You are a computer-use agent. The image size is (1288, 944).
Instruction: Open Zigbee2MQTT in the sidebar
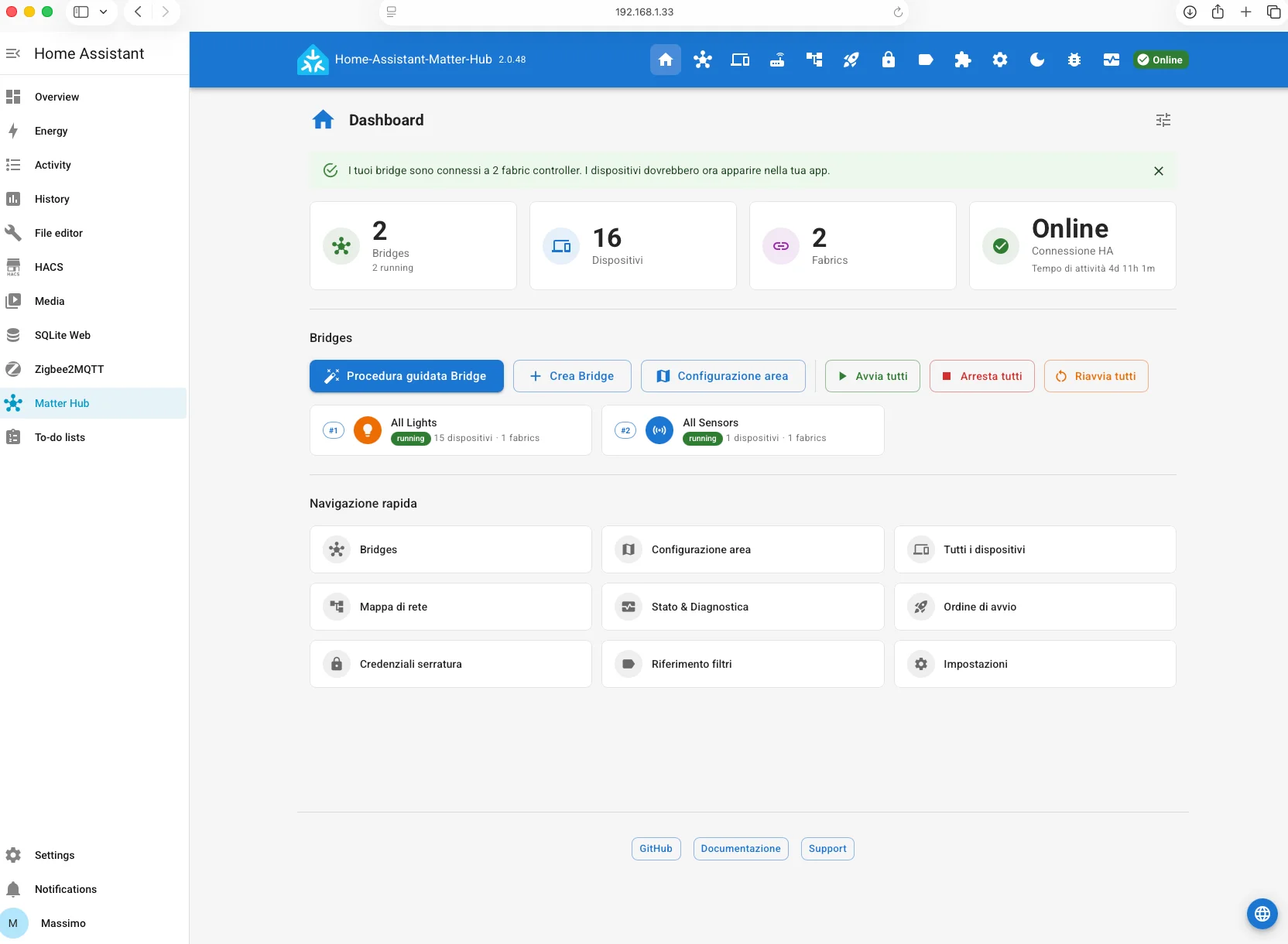[x=94, y=369]
